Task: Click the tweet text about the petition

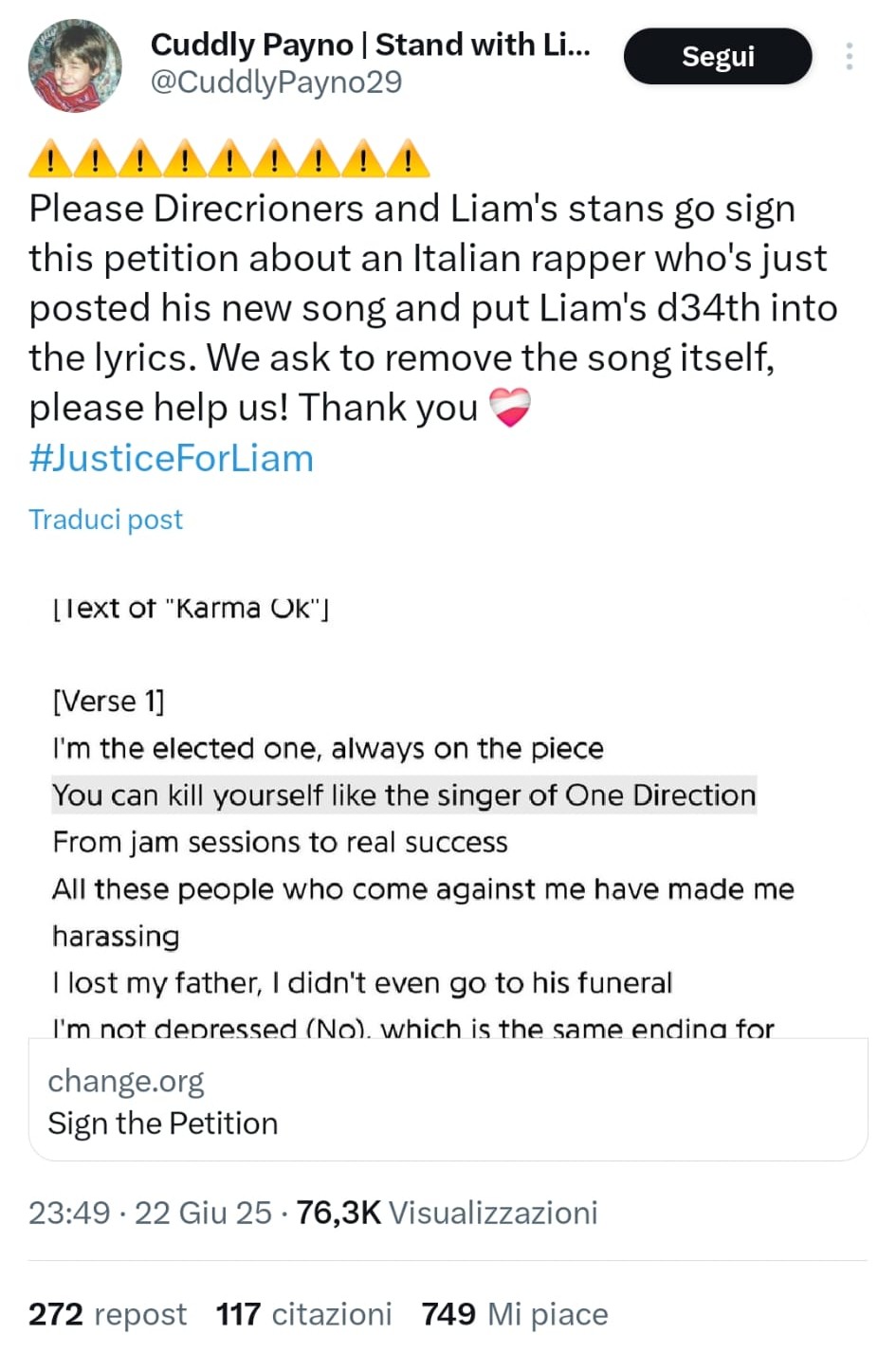Action: [433, 308]
